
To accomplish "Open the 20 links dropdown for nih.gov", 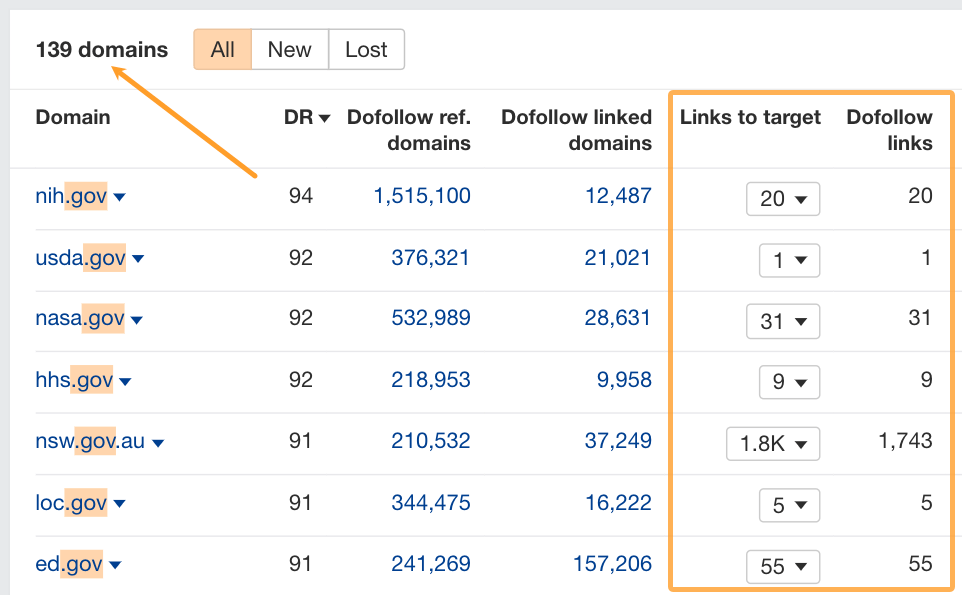I will coord(783,199).
